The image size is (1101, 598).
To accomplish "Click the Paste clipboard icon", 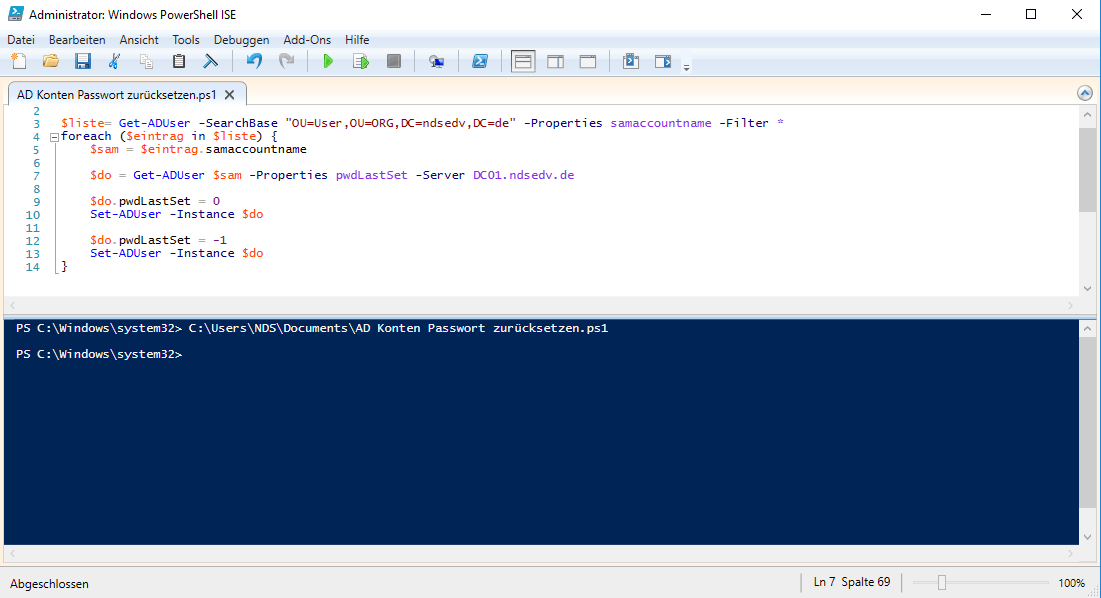I will tap(178, 62).
